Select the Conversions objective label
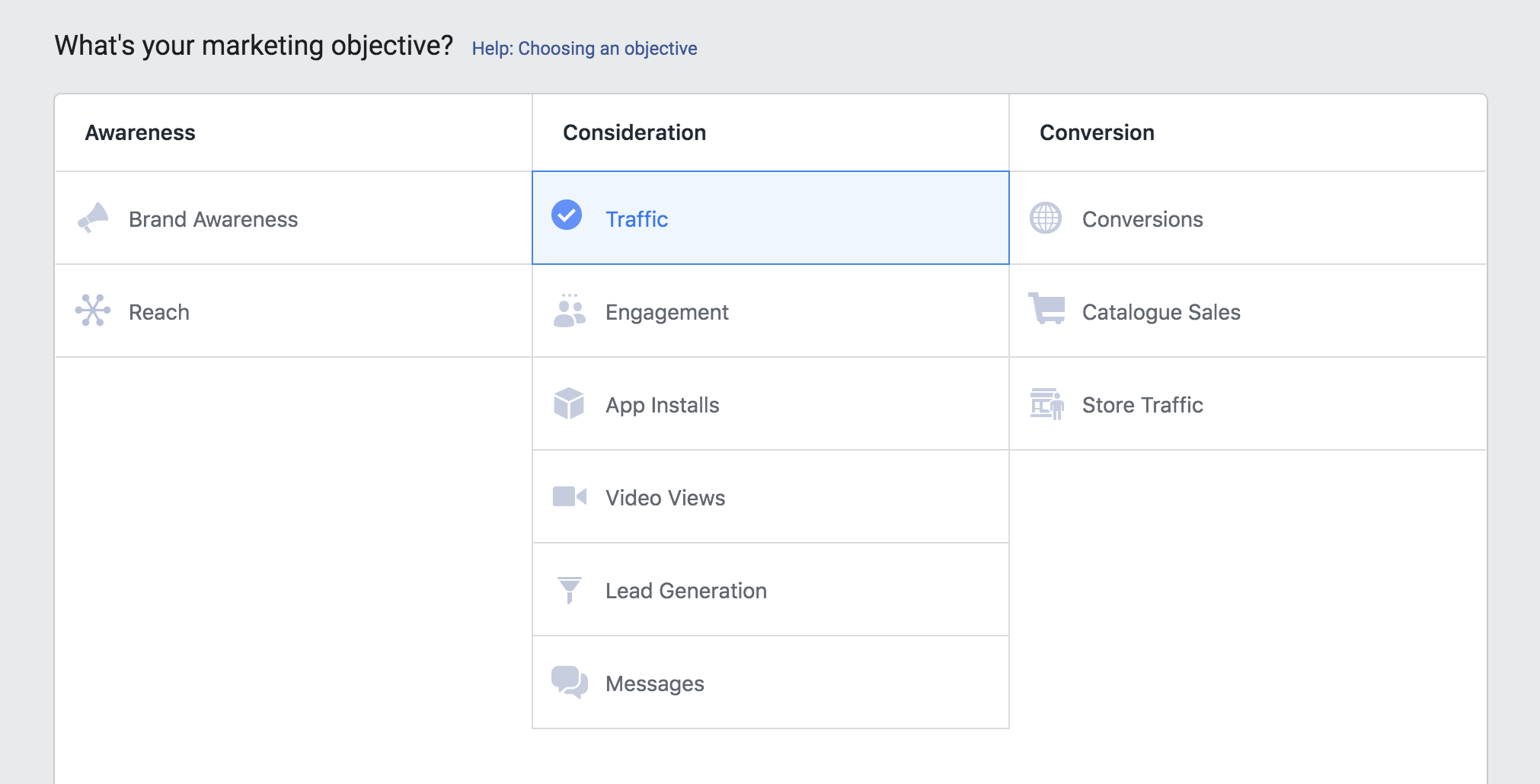The image size is (1540, 784). 1142,219
